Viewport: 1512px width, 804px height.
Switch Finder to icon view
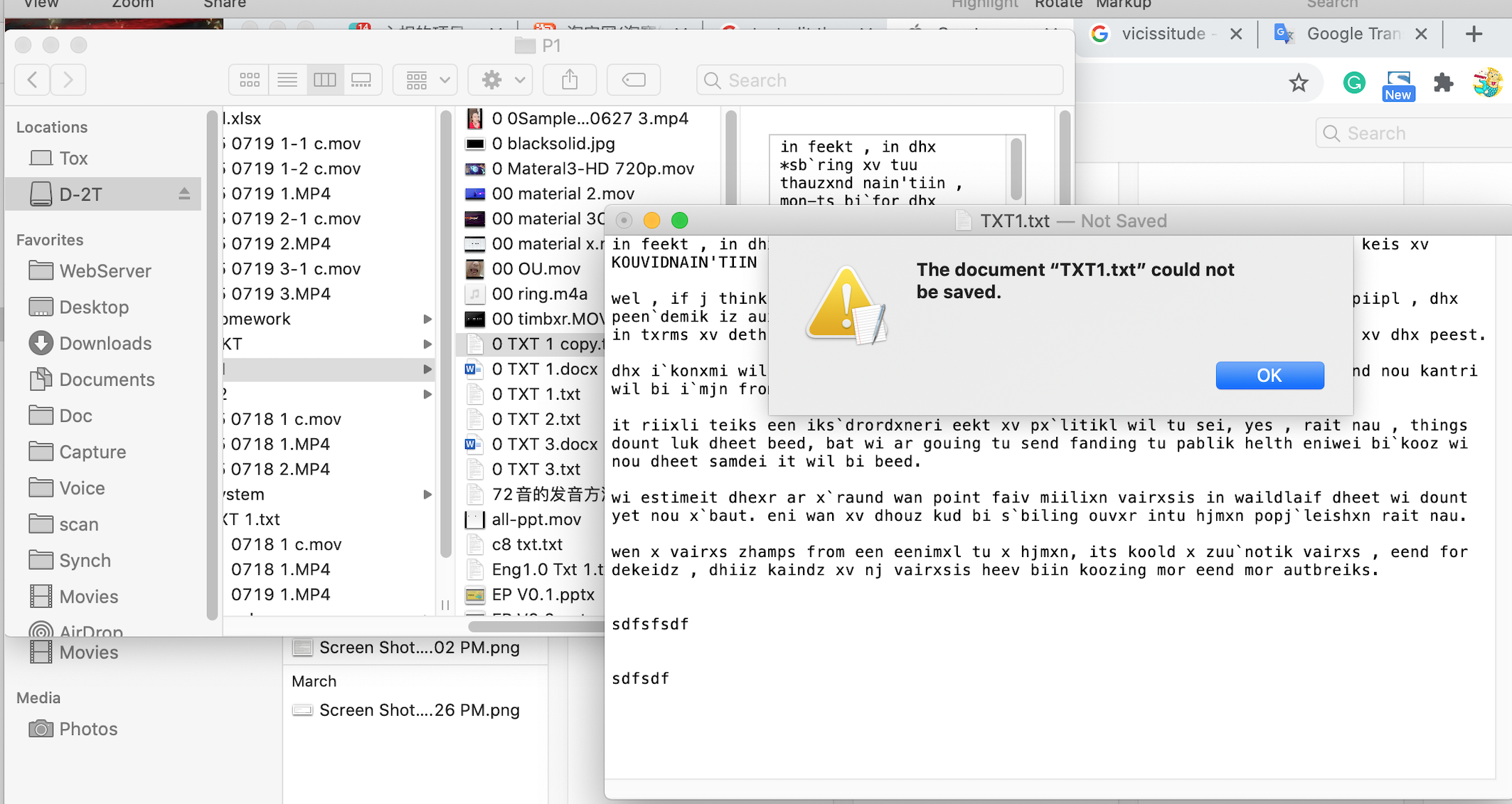click(249, 80)
